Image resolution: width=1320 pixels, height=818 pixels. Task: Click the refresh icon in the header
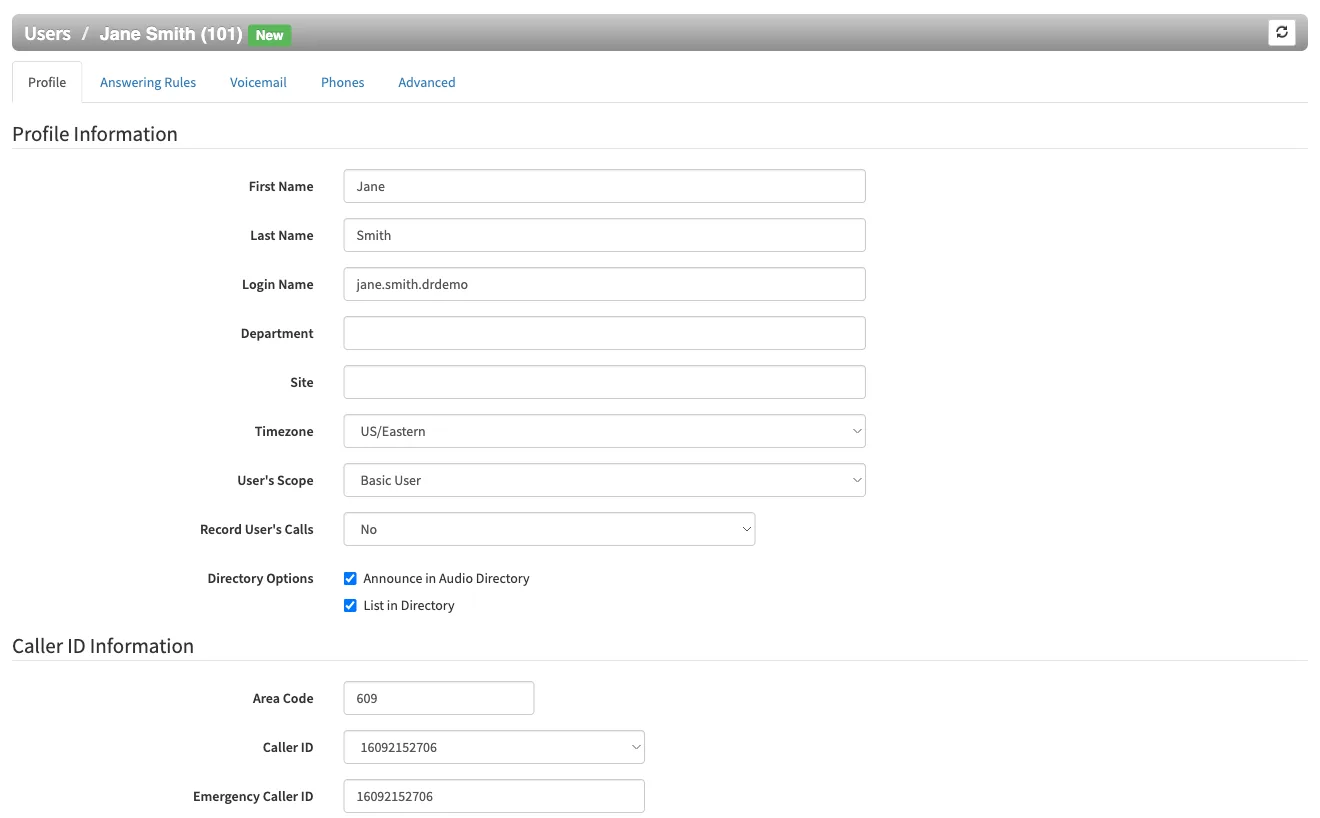click(x=1281, y=32)
